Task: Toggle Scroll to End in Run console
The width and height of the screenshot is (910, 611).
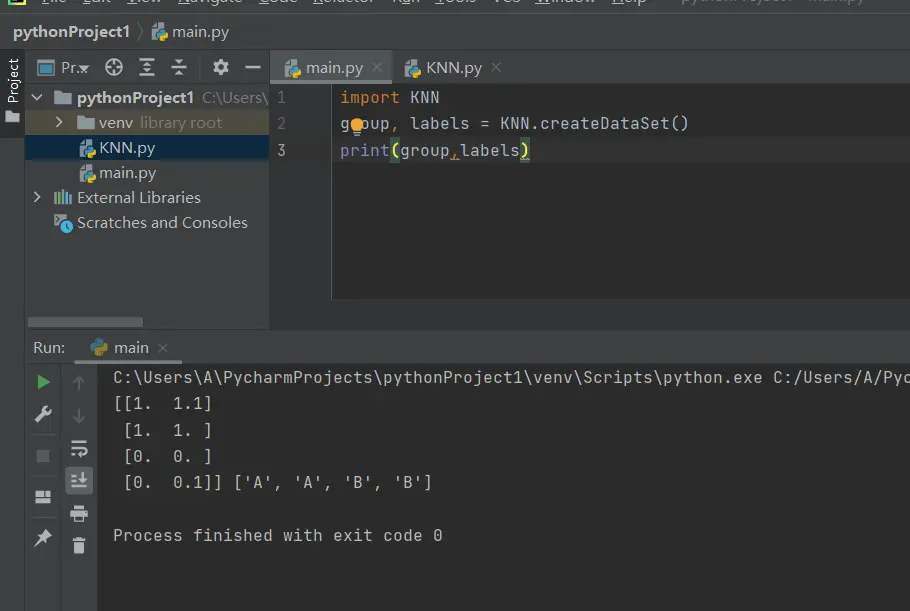Action: click(79, 480)
